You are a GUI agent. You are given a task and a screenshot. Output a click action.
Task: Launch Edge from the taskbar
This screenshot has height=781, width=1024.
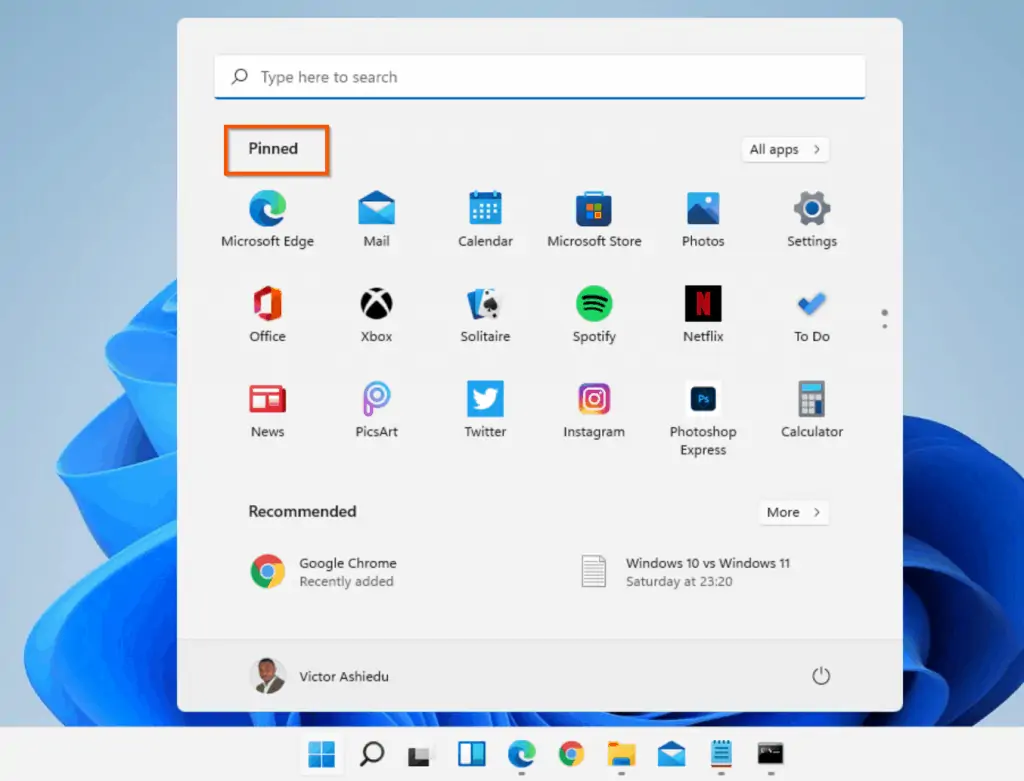tap(521, 754)
